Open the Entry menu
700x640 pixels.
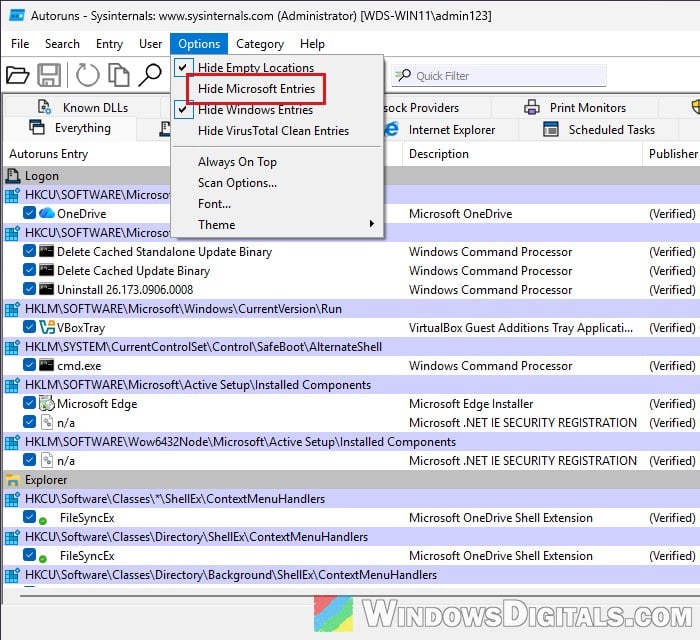[x=109, y=44]
